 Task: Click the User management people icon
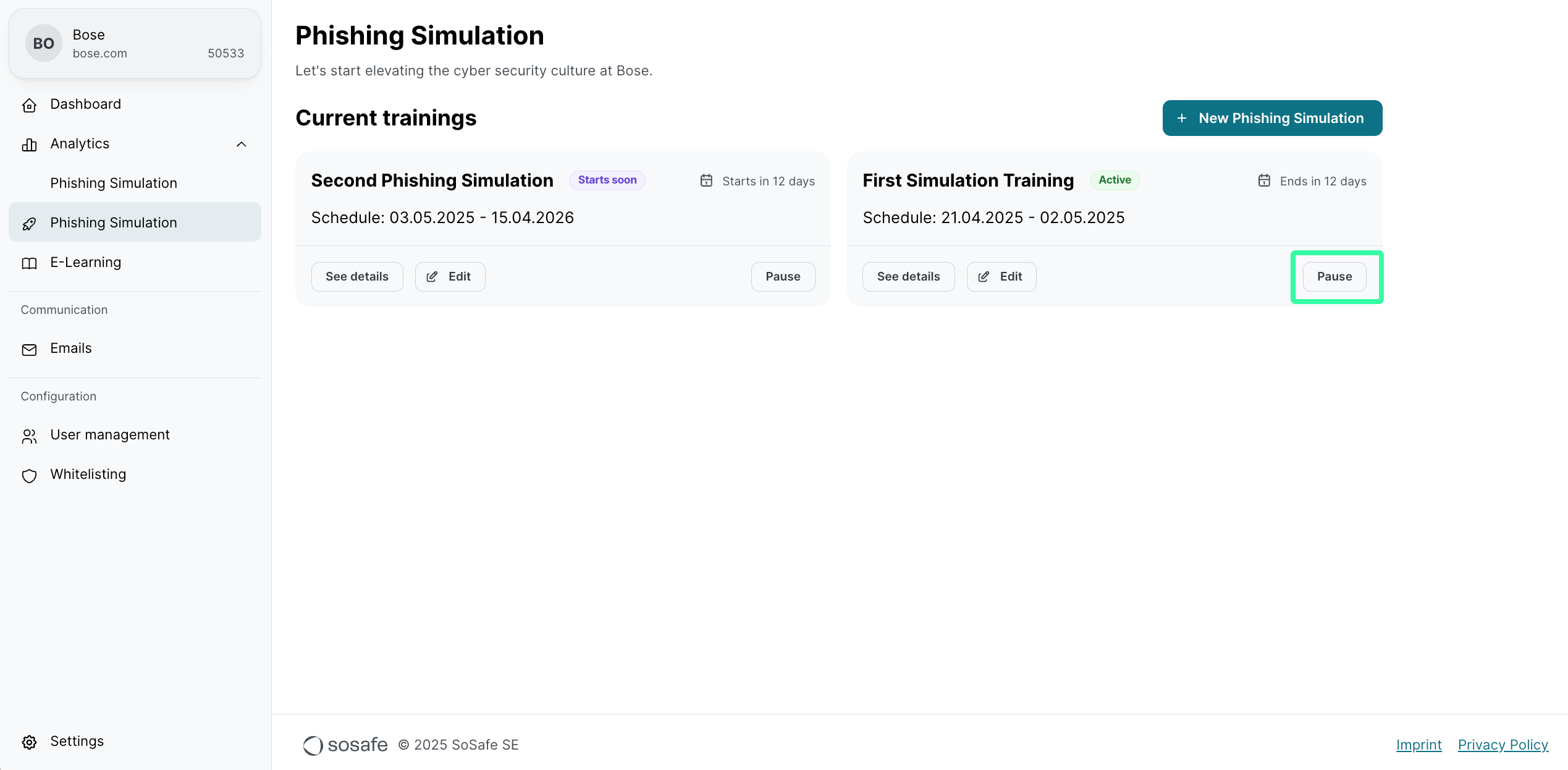click(x=29, y=436)
